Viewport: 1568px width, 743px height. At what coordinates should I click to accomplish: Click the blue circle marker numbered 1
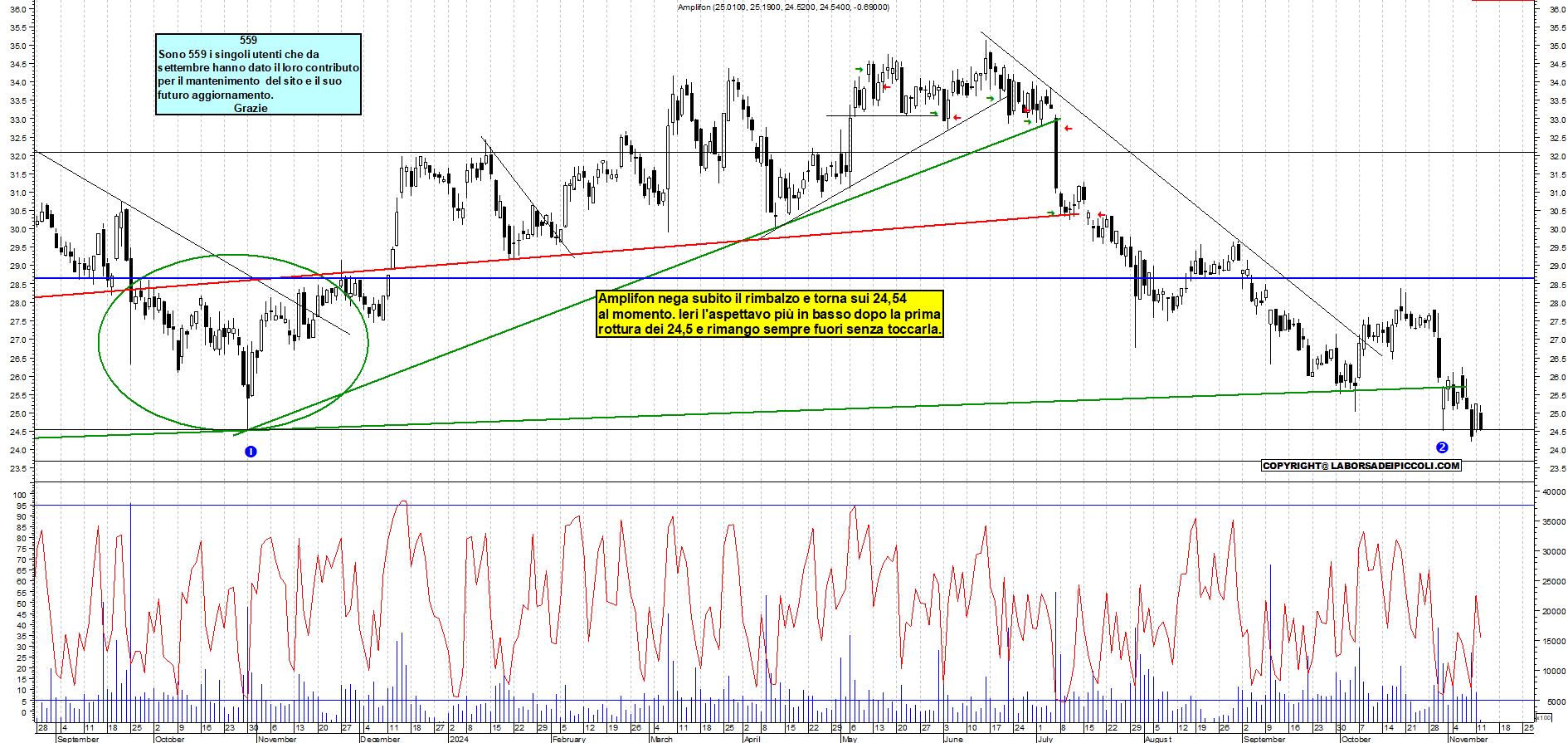coord(251,452)
